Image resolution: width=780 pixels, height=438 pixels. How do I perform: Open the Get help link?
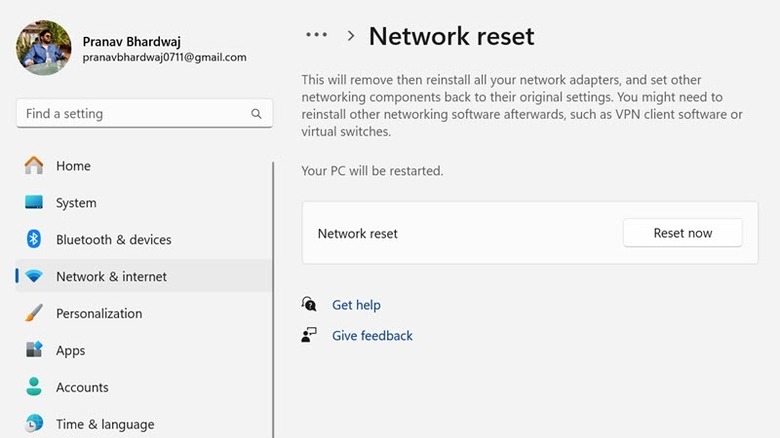point(356,305)
